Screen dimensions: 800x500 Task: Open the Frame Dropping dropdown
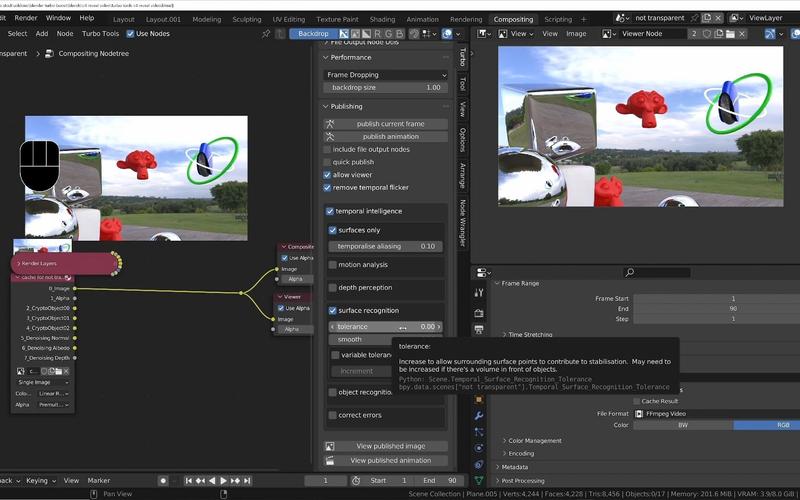point(386,75)
